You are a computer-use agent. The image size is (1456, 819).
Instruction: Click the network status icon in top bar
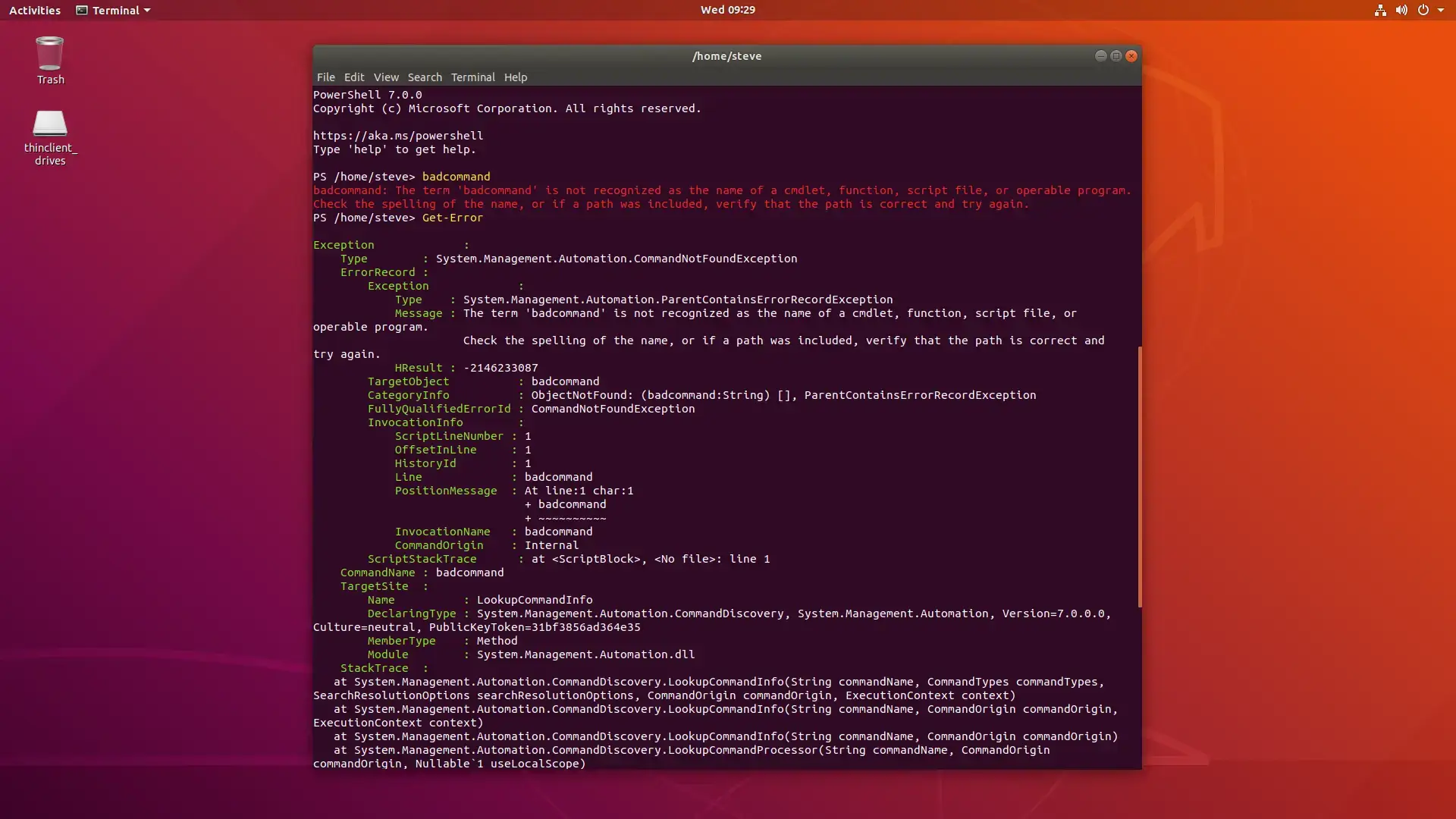tap(1380, 10)
